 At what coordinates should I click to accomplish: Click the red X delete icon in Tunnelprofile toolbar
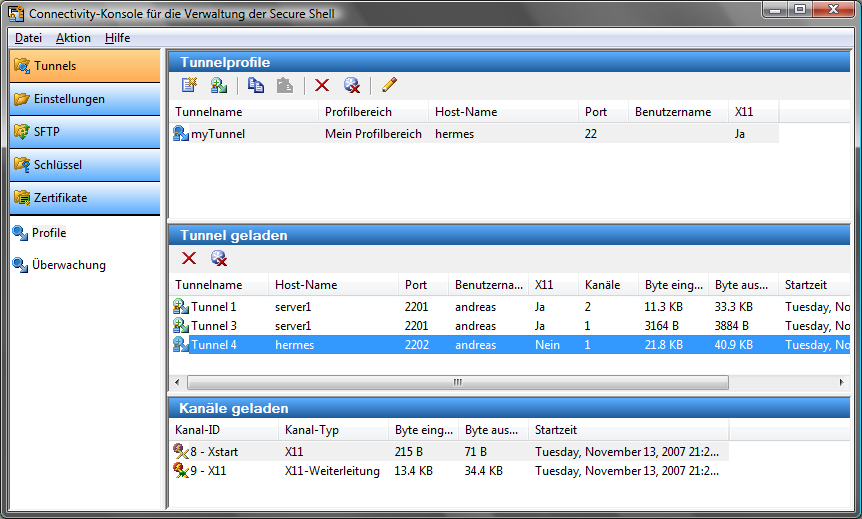point(322,85)
